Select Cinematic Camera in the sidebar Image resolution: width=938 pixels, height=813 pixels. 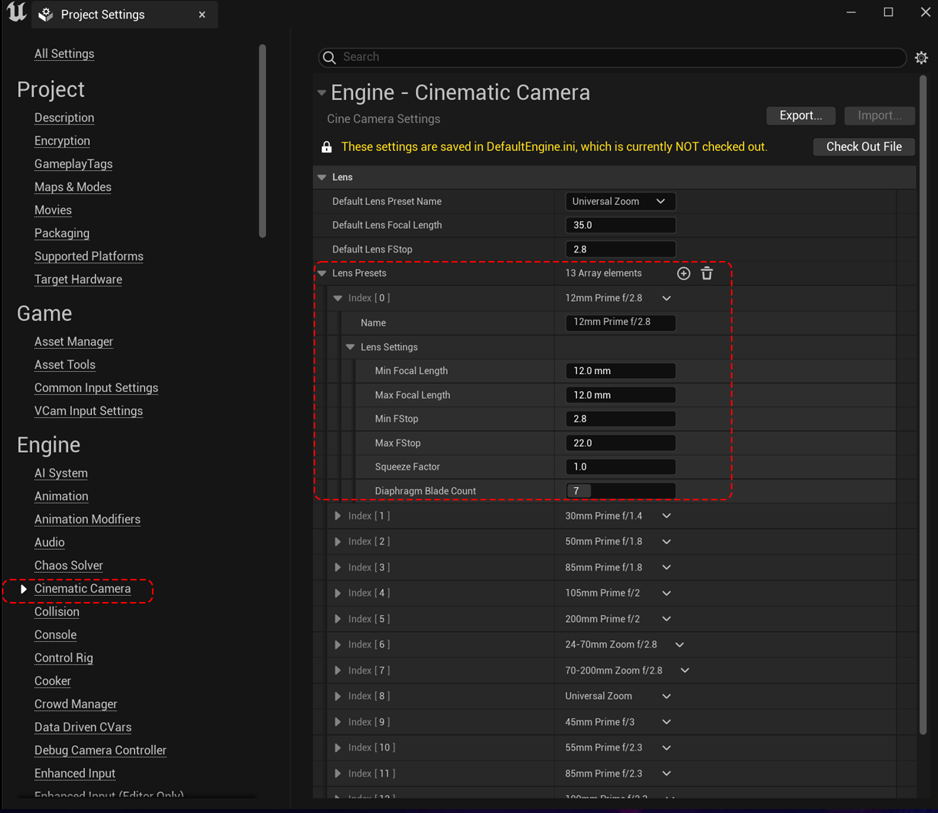point(83,589)
